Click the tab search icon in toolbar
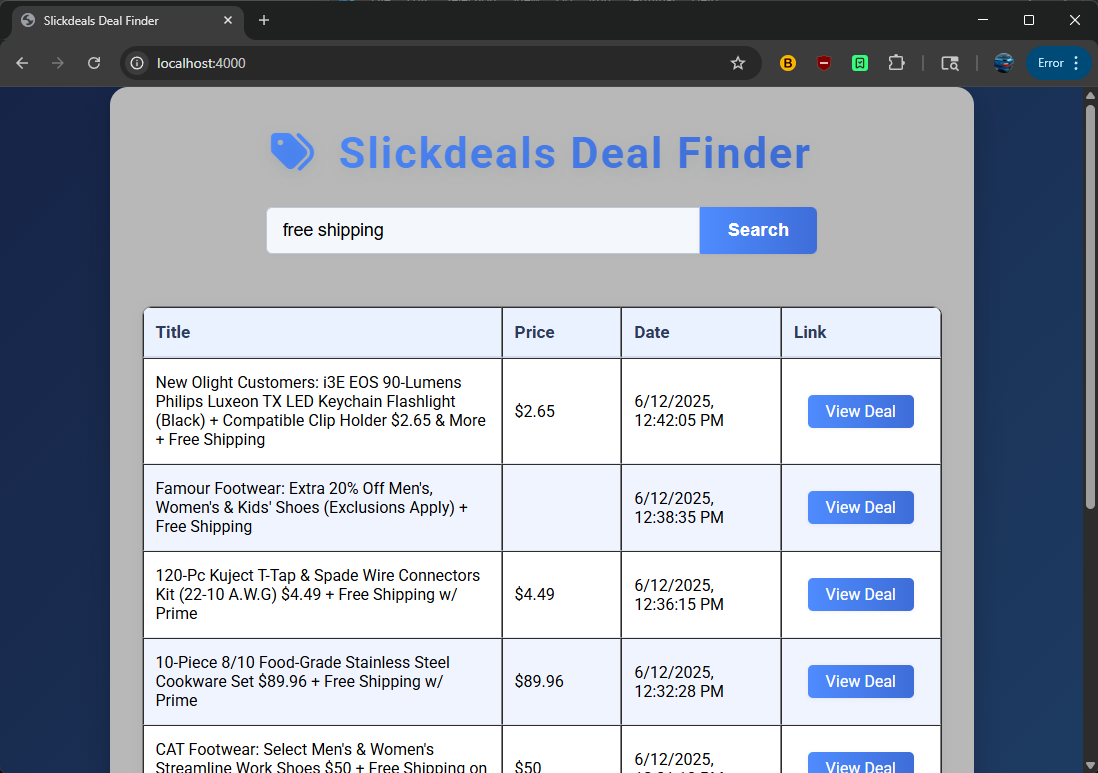Viewport: 1098px width, 773px height. pos(950,63)
